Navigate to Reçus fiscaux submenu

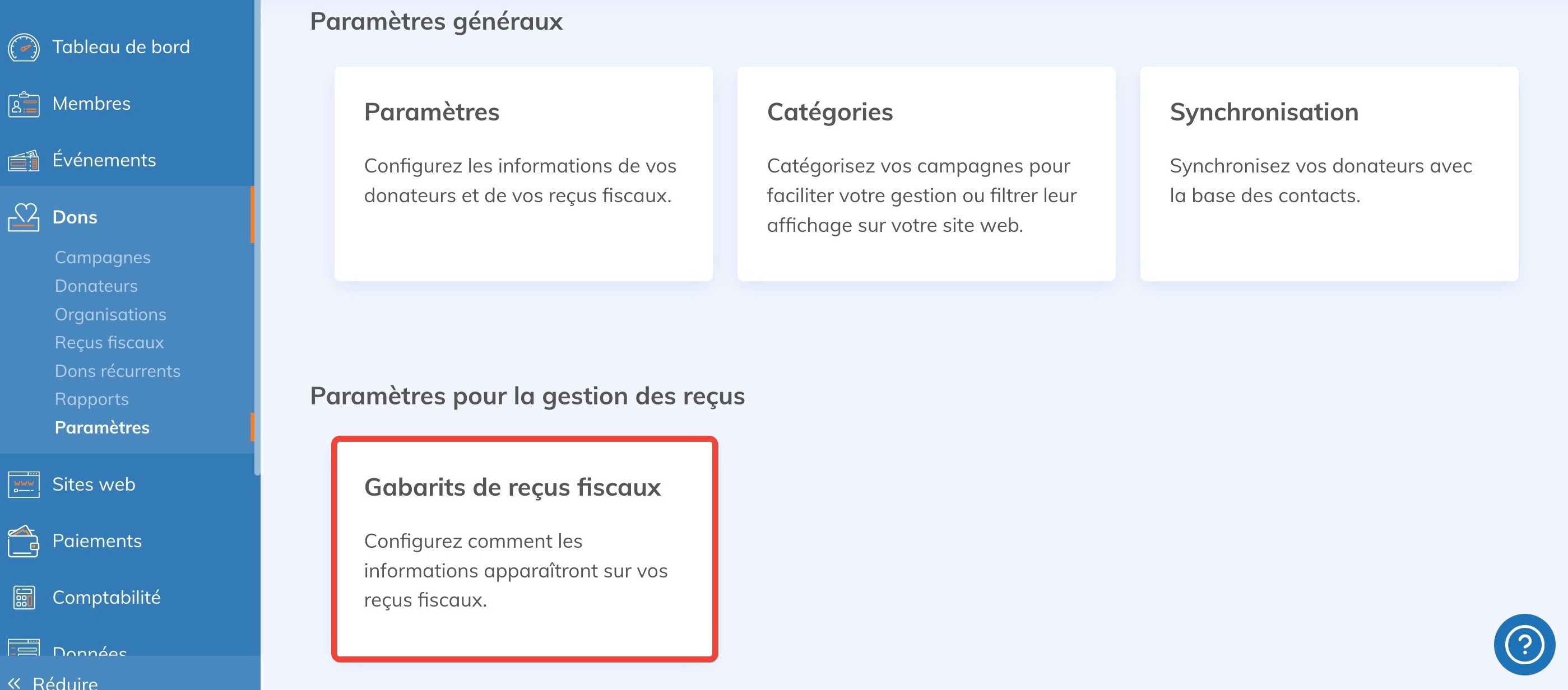(109, 343)
